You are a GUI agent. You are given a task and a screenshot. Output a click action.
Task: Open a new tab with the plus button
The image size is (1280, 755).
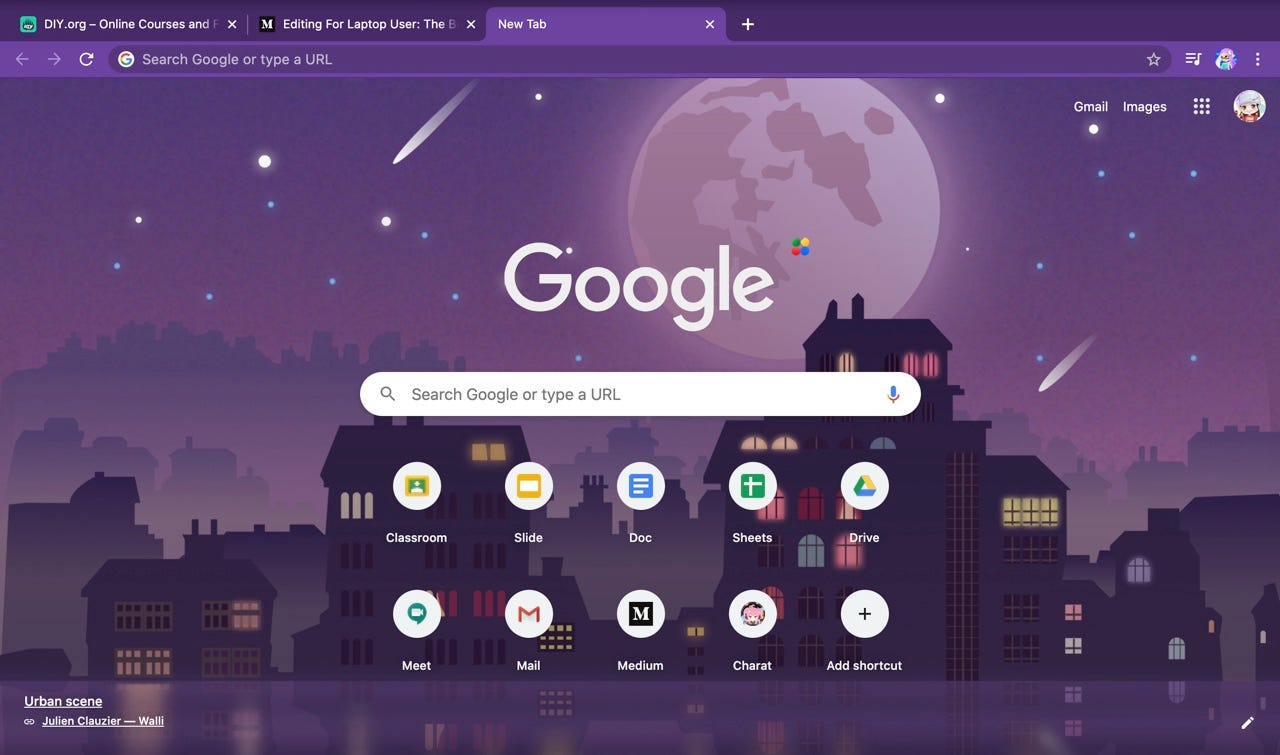click(748, 24)
